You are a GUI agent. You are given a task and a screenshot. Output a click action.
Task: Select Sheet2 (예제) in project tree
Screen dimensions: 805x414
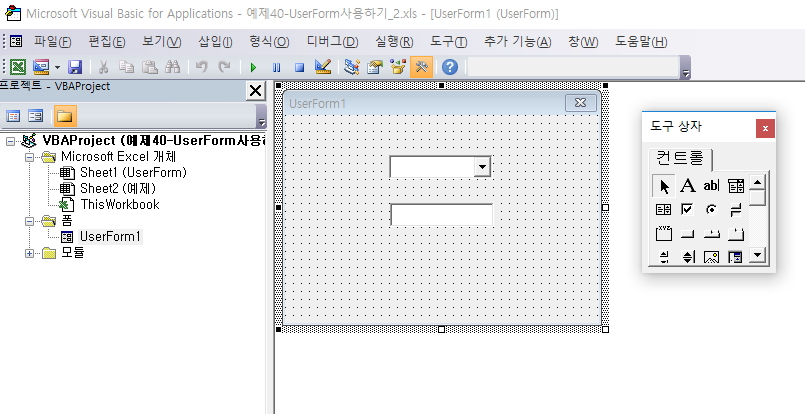pos(118,189)
